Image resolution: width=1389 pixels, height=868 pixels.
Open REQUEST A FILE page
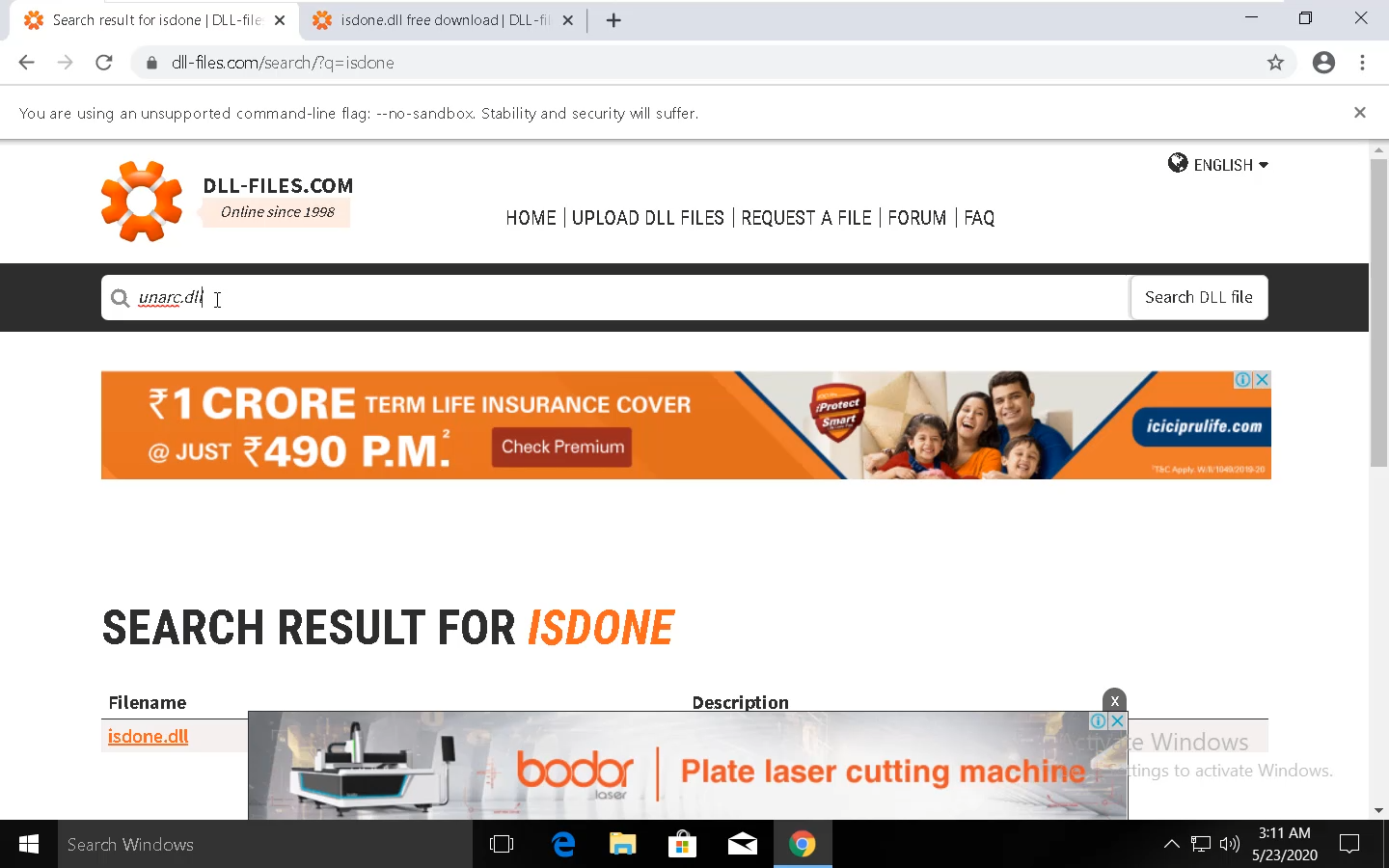click(806, 218)
